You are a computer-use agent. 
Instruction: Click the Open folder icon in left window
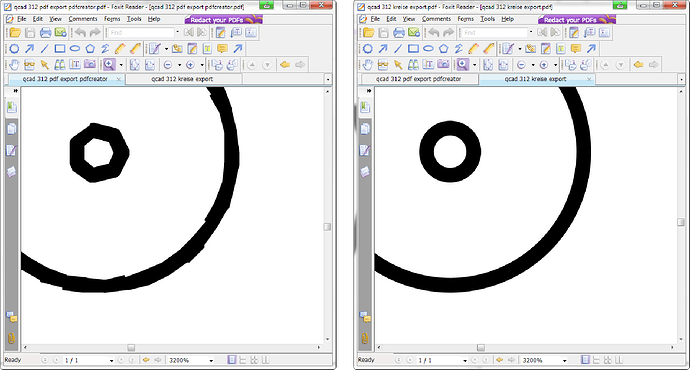pos(15,33)
